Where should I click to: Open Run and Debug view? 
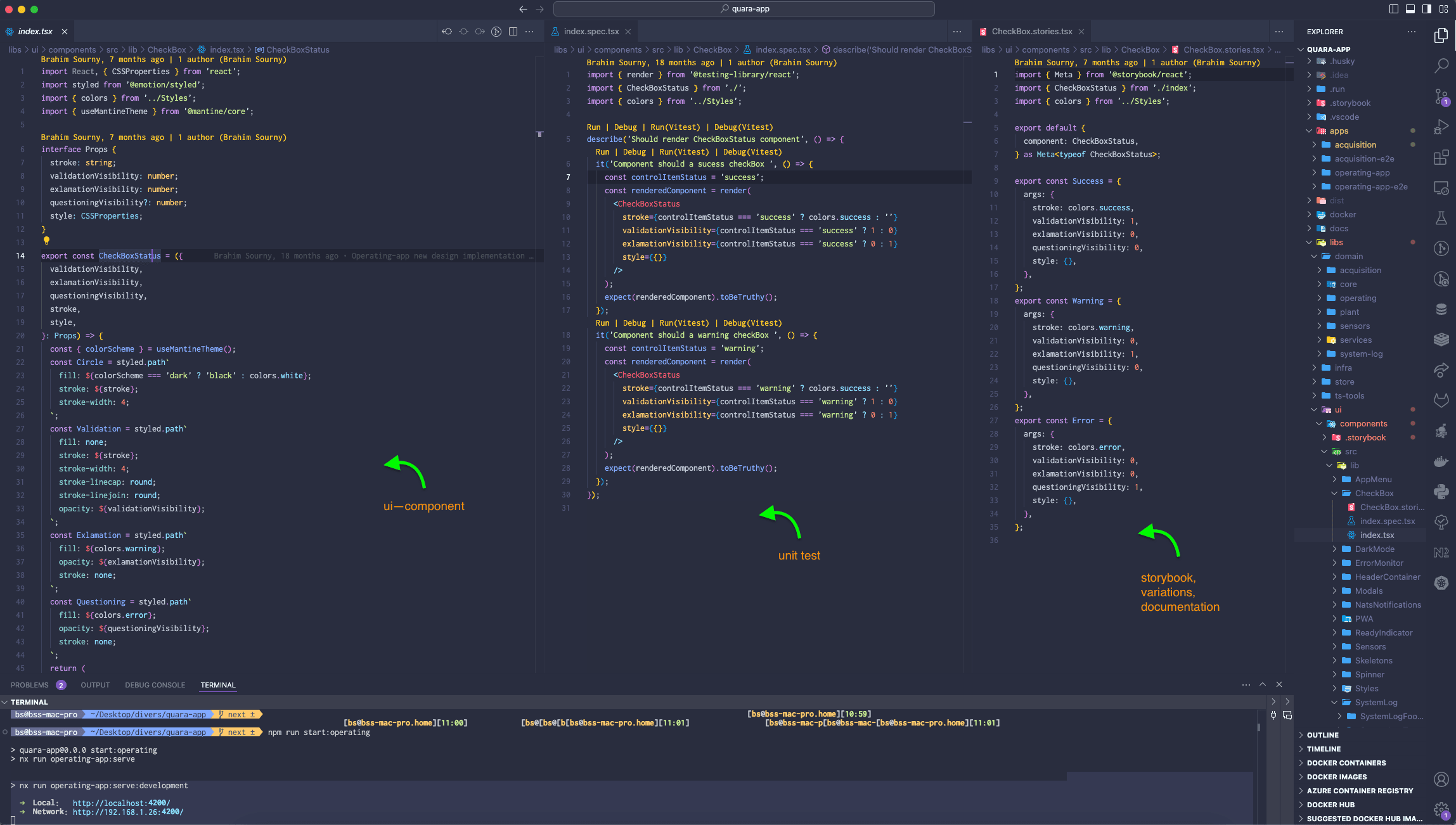point(1441,127)
